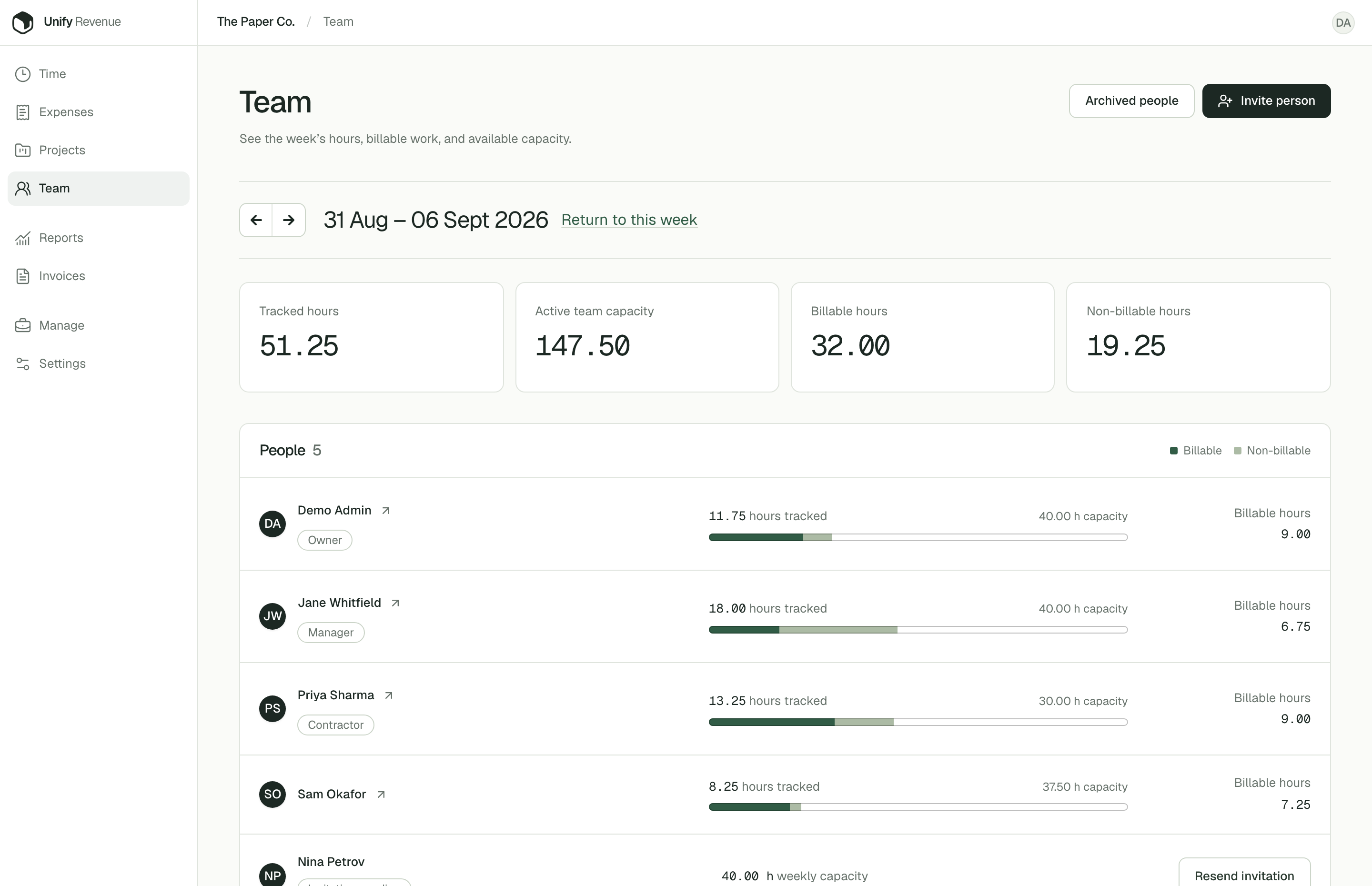Screen dimensions: 1372x886
Task: Click the DA user avatar in header
Action: pos(1342,22)
